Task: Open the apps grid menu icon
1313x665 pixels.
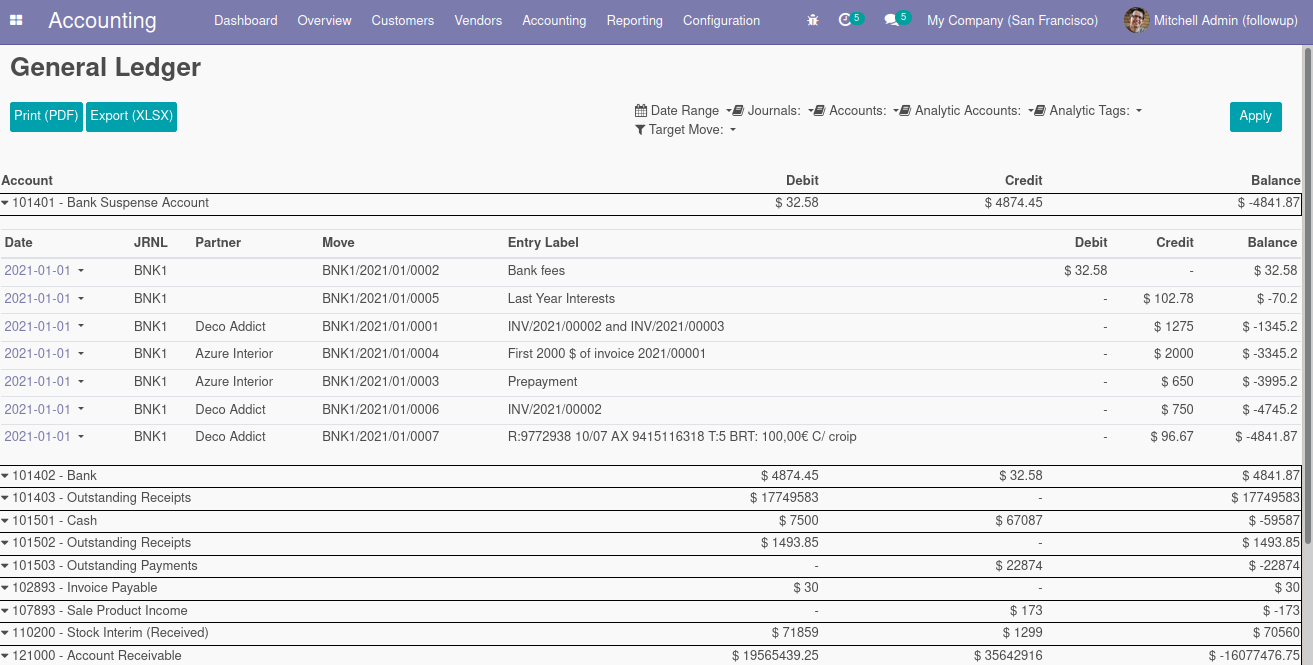Action: pos(16,20)
